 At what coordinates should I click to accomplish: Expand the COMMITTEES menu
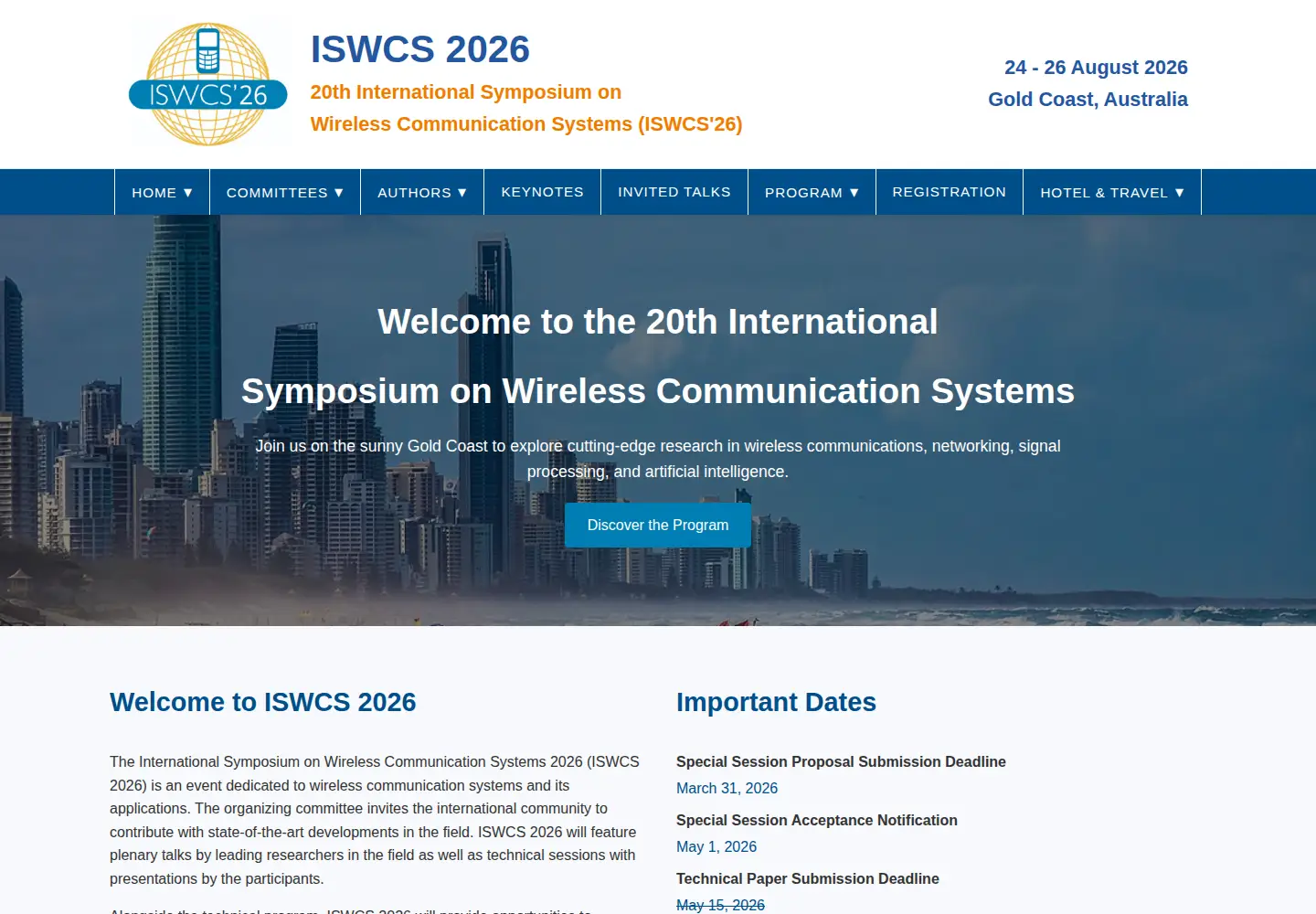tap(285, 192)
